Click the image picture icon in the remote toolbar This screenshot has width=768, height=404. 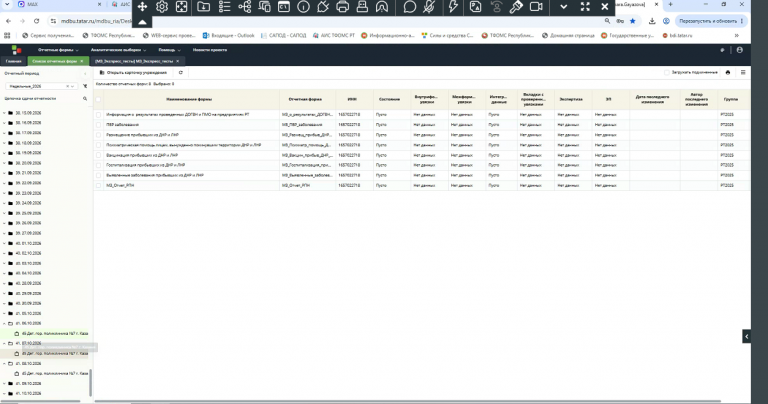(475, 7)
